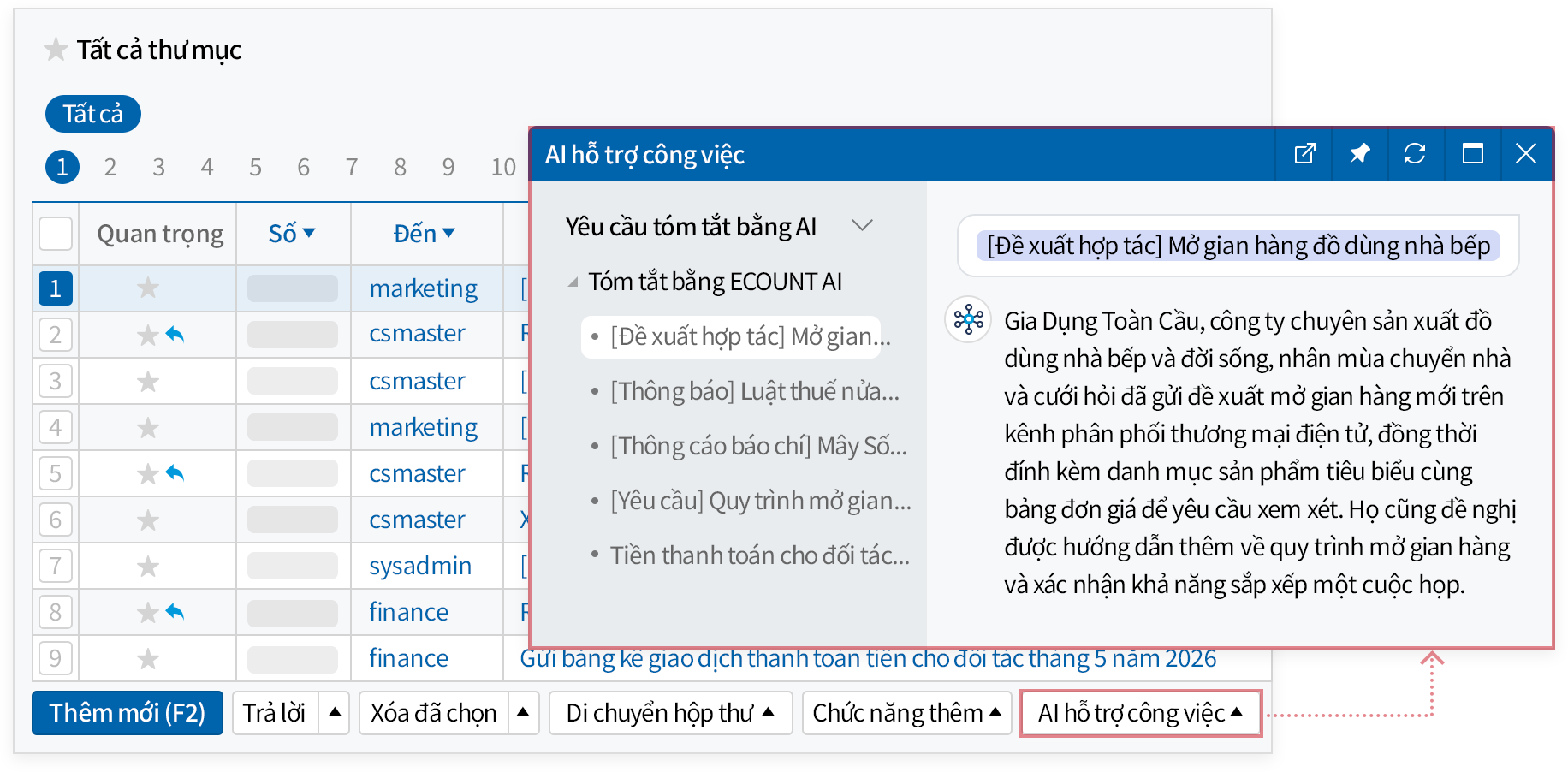Screen dimensions: 1568x772
Task: Select row number 3 checkbox
Action: coord(56,381)
